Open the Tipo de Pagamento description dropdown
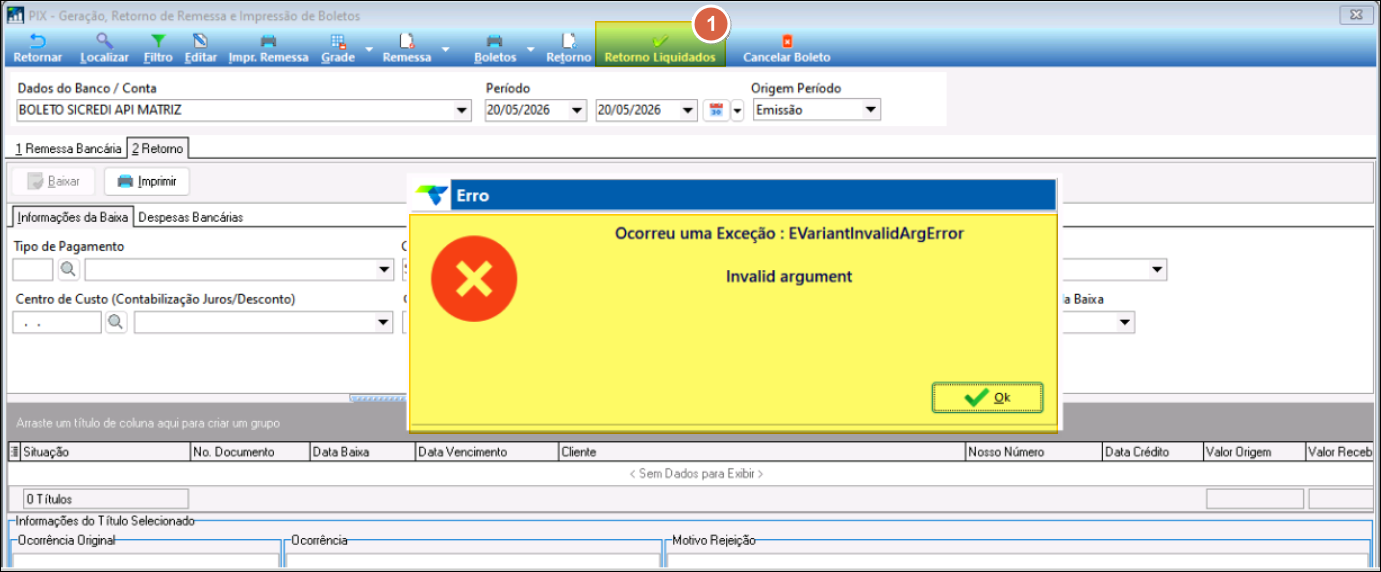 [x=385, y=269]
